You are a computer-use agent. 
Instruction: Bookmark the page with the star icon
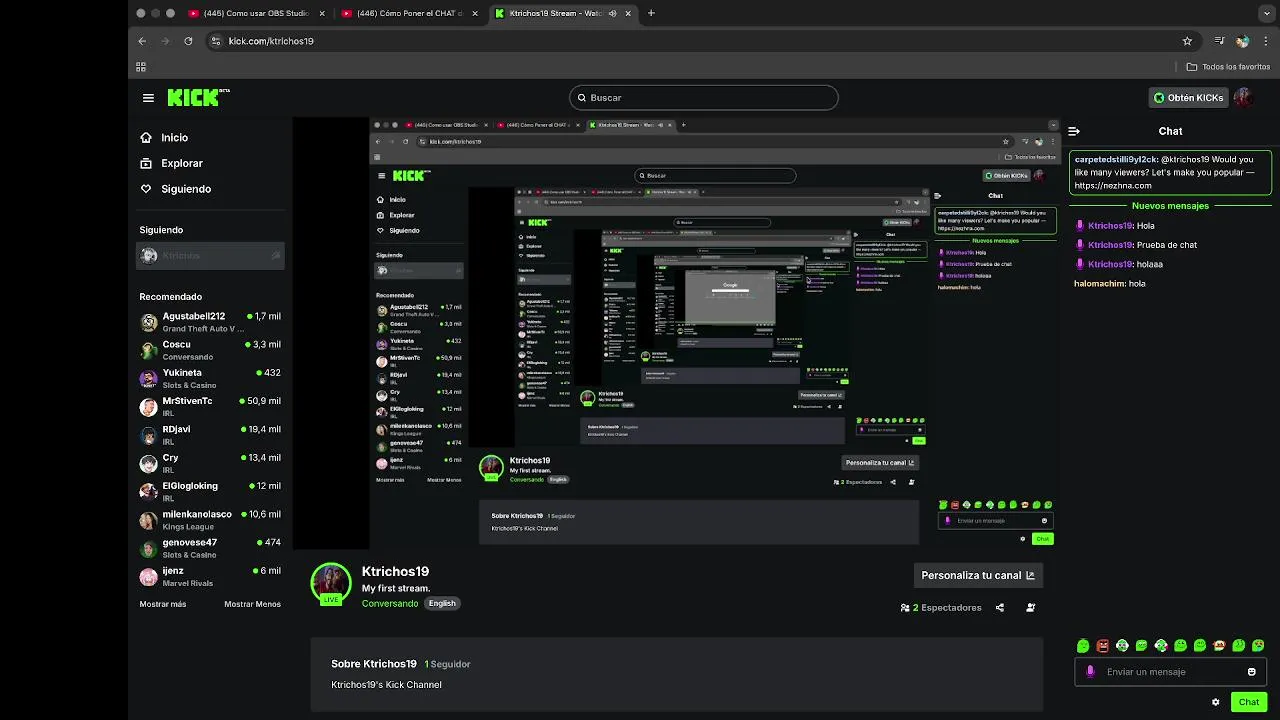click(x=1187, y=41)
